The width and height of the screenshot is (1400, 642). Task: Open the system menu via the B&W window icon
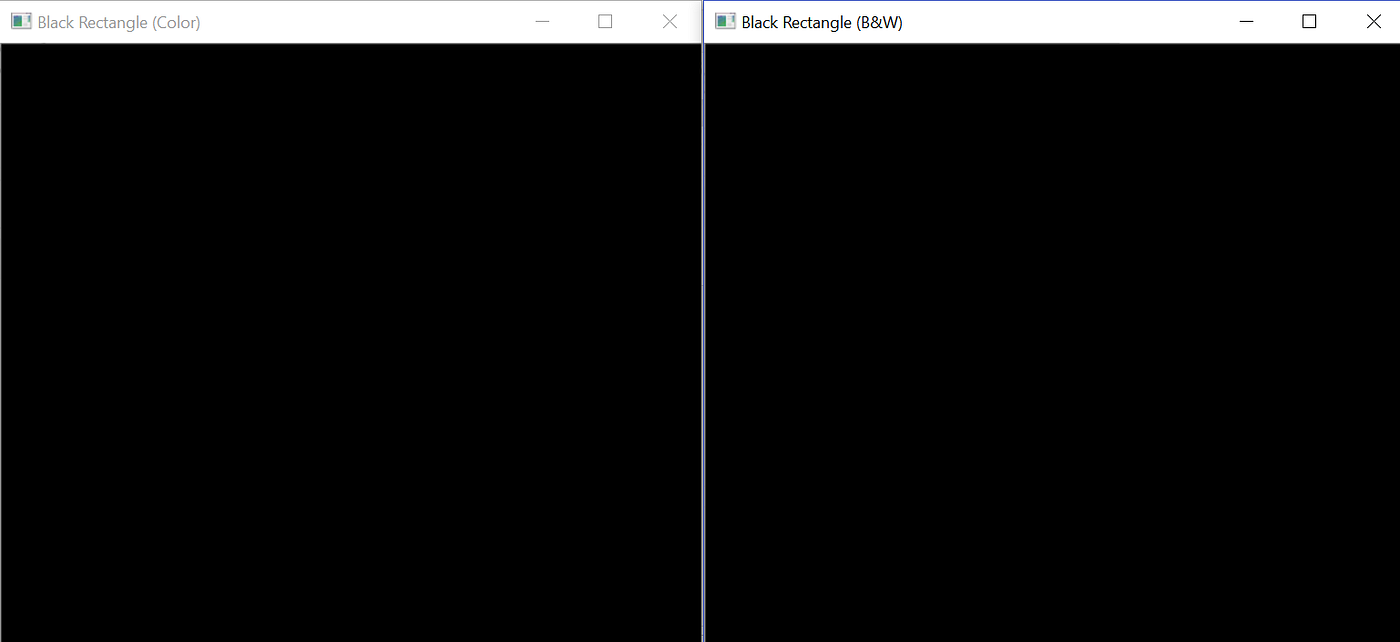[x=725, y=20]
